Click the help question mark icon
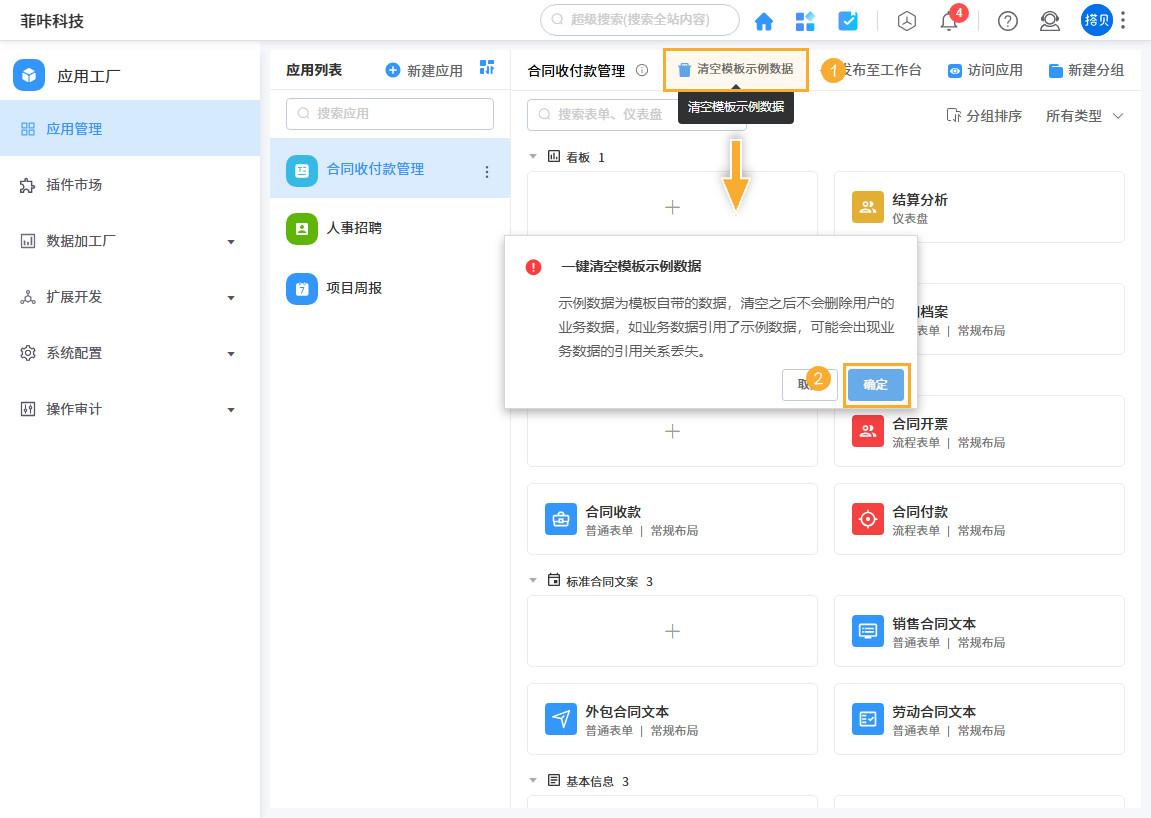 point(1007,21)
